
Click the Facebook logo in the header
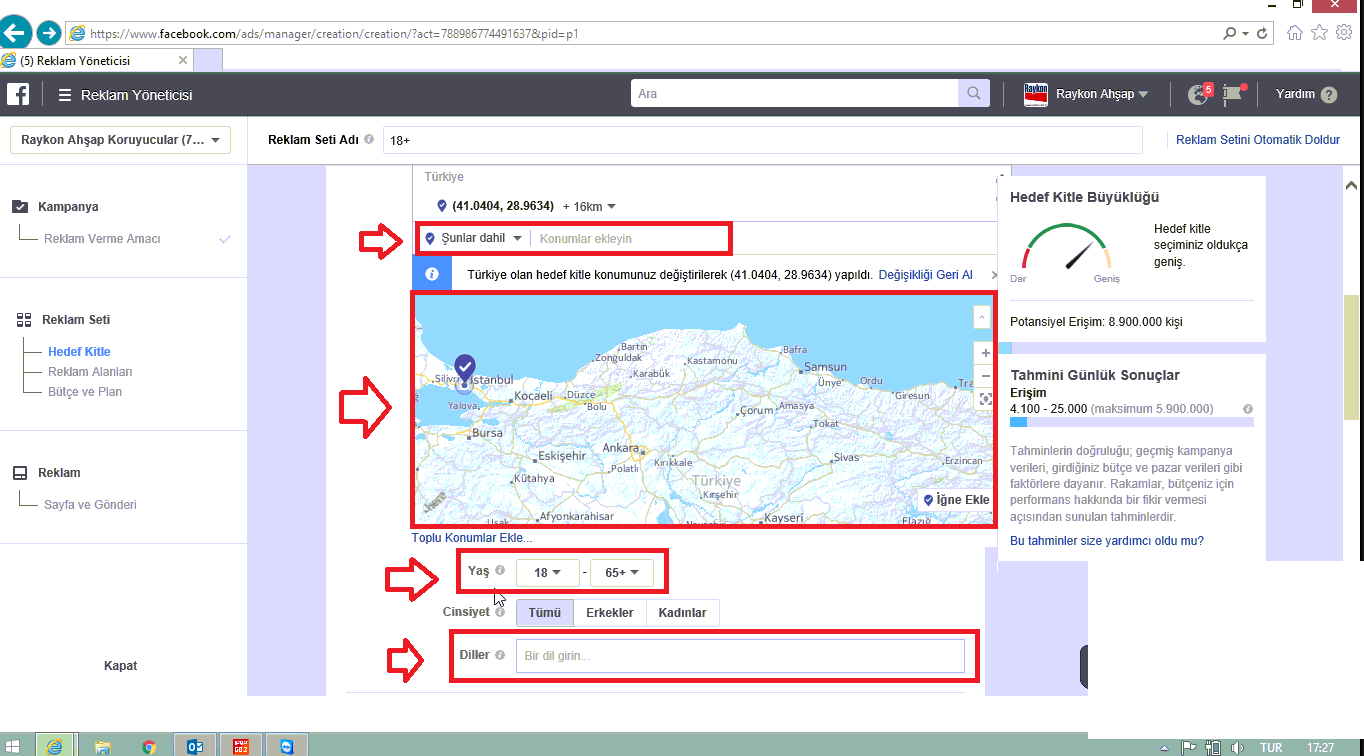tap(17, 95)
